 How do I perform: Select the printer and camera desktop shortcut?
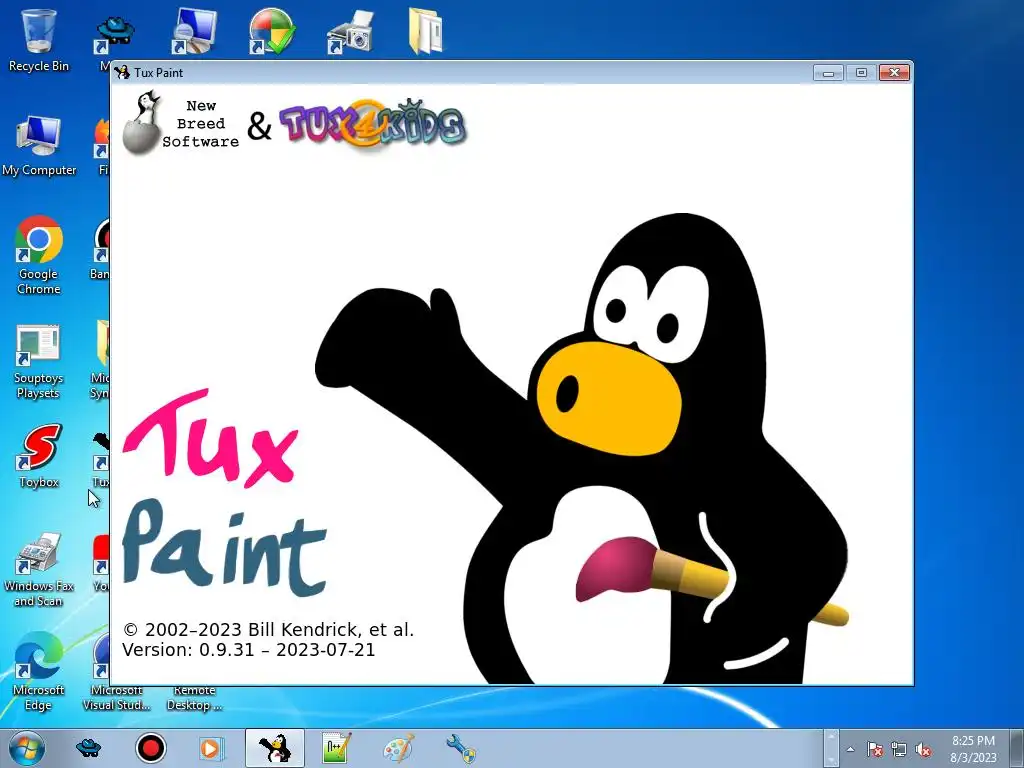(350, 31)
